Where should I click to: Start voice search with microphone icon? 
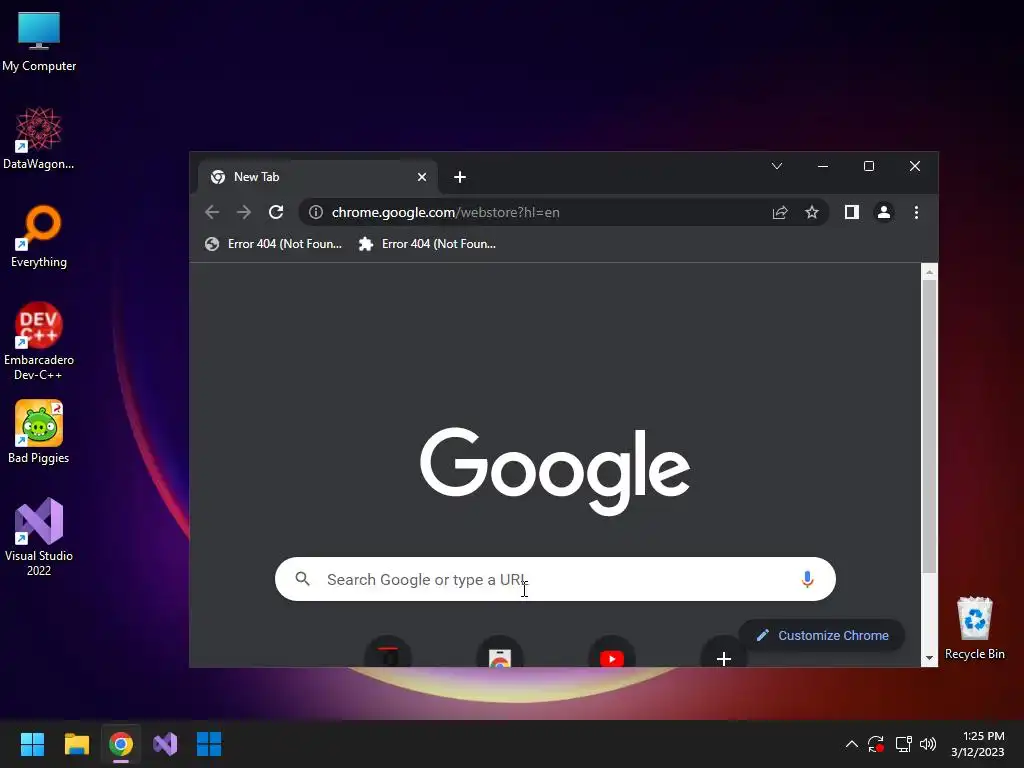807,579
